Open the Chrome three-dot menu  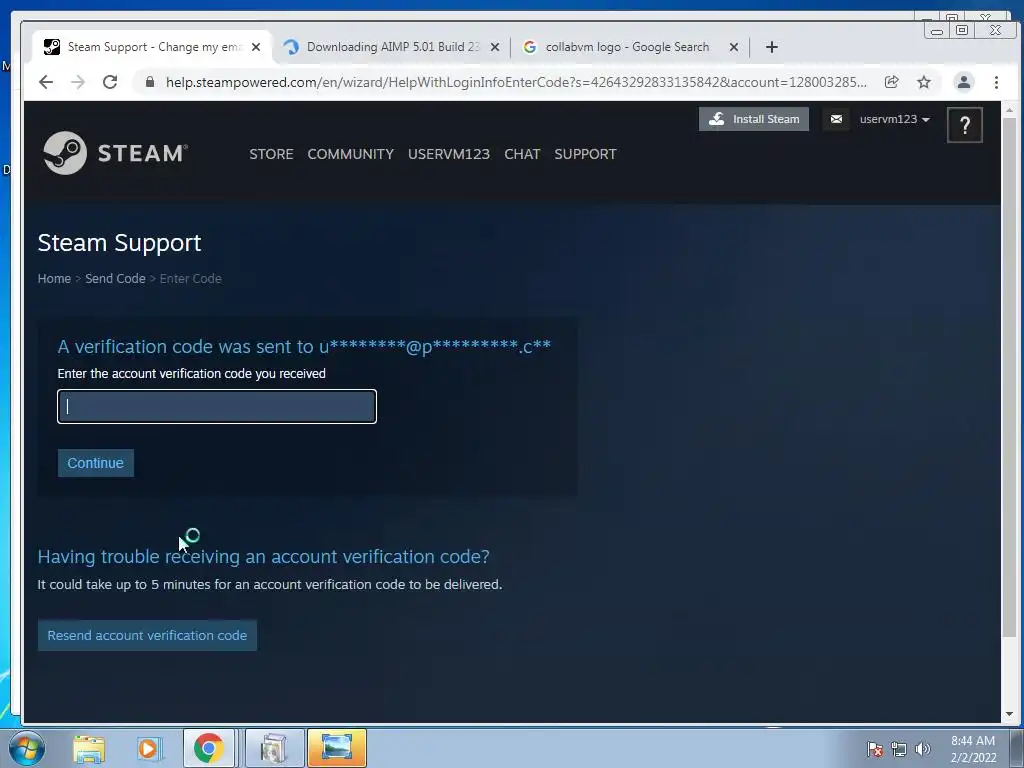pyautogui.click(x=996, y=82)
